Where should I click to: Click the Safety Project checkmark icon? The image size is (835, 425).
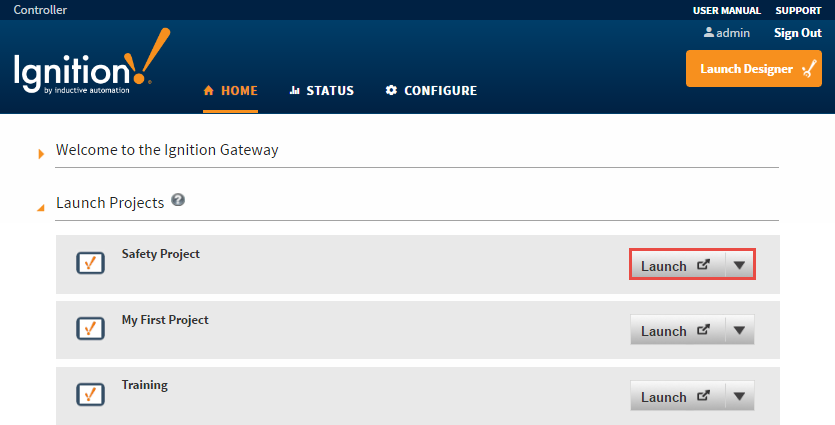(x=91, y=263)
